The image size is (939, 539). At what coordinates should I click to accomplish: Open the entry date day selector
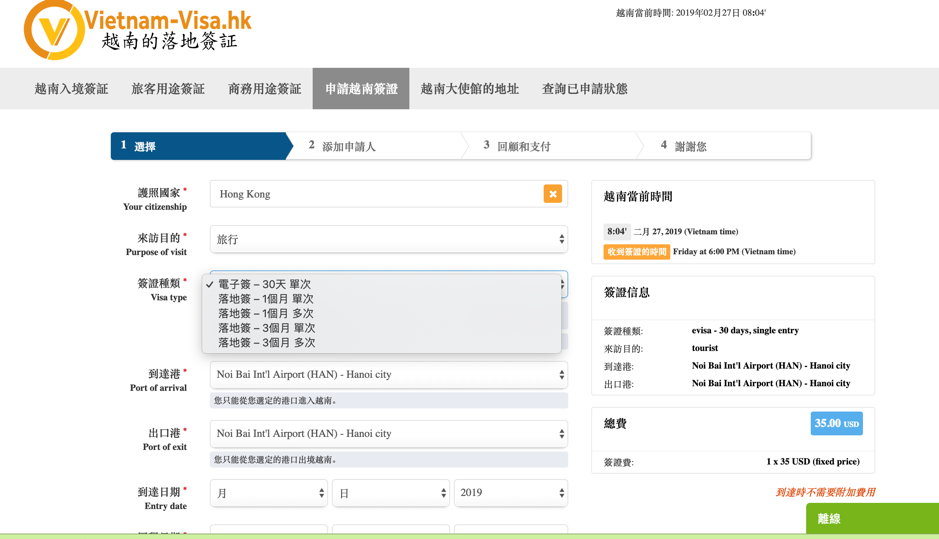[390, 493]
